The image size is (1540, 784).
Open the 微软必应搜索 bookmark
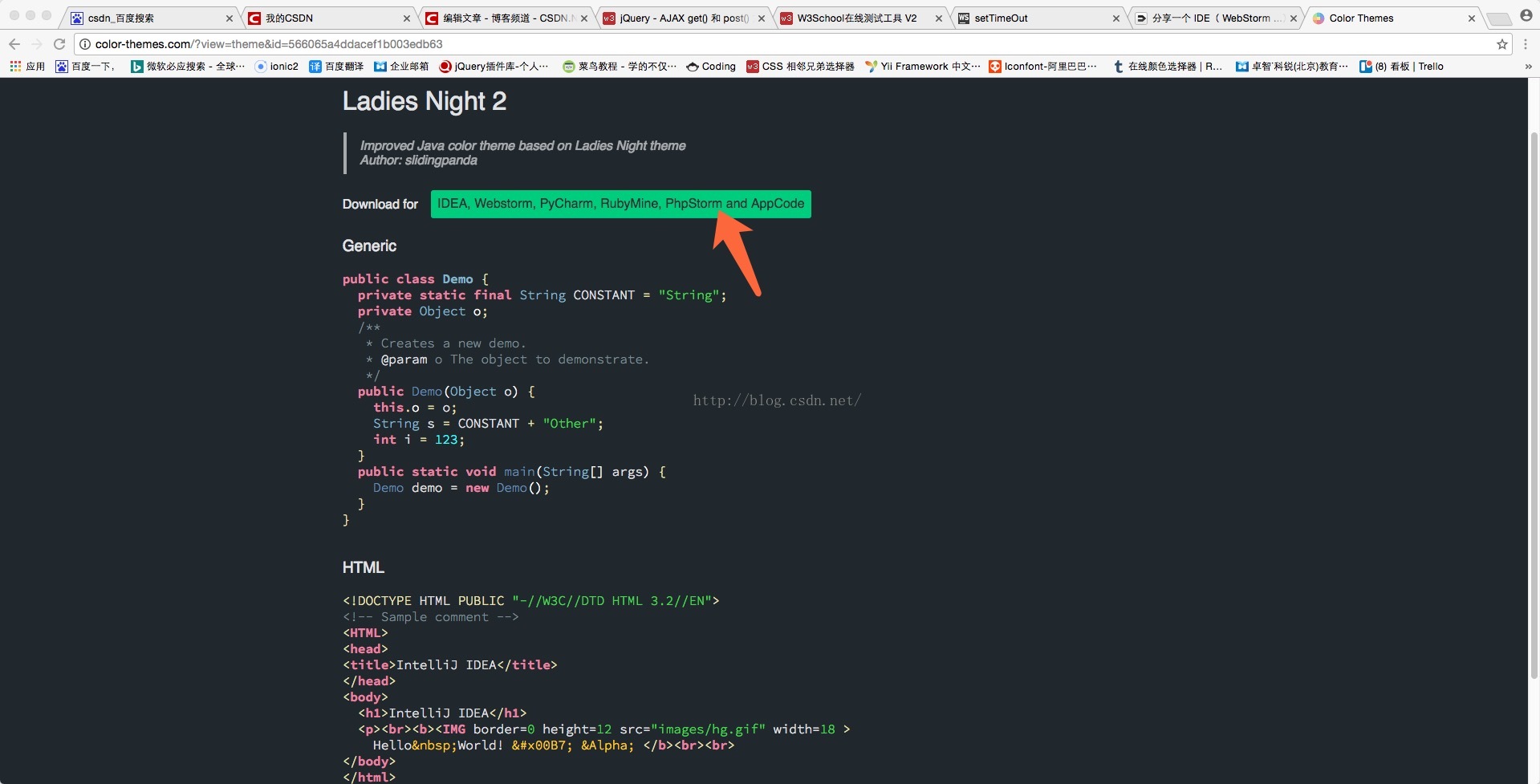pos(188,67)
